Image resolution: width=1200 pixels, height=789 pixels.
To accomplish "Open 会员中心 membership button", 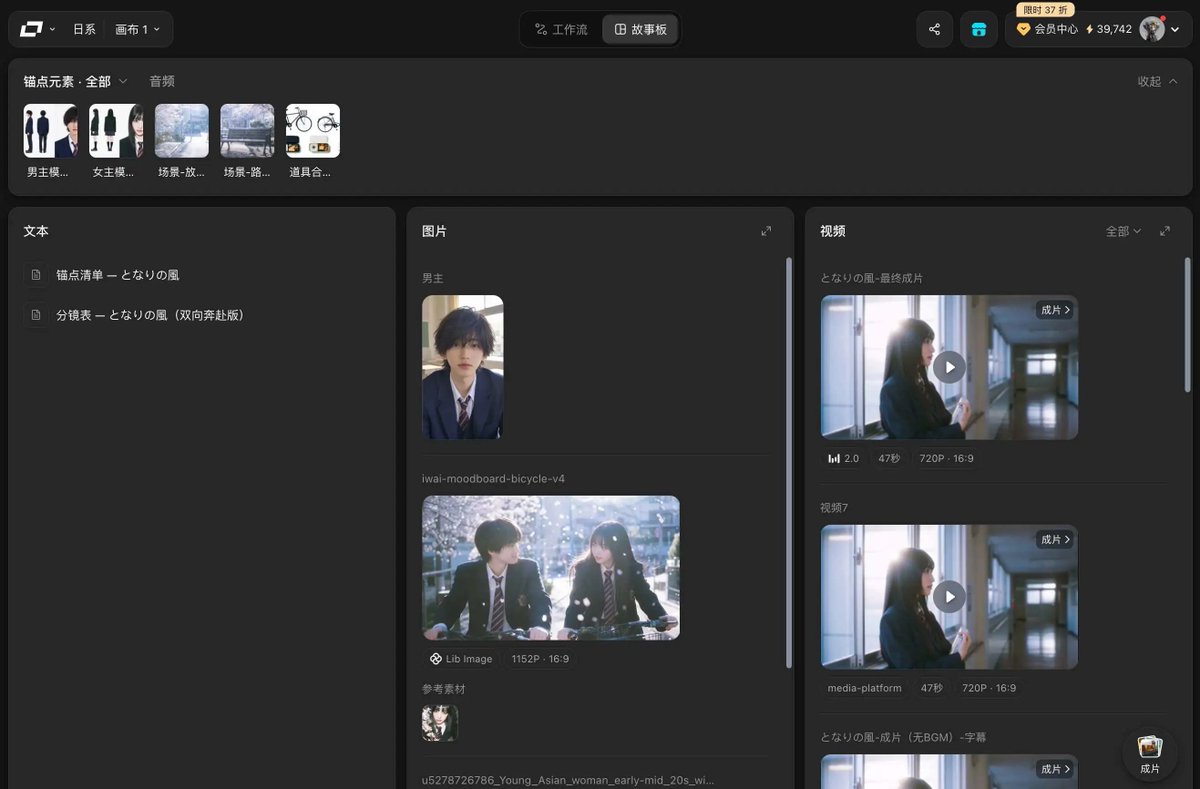I will [1048, 29].
